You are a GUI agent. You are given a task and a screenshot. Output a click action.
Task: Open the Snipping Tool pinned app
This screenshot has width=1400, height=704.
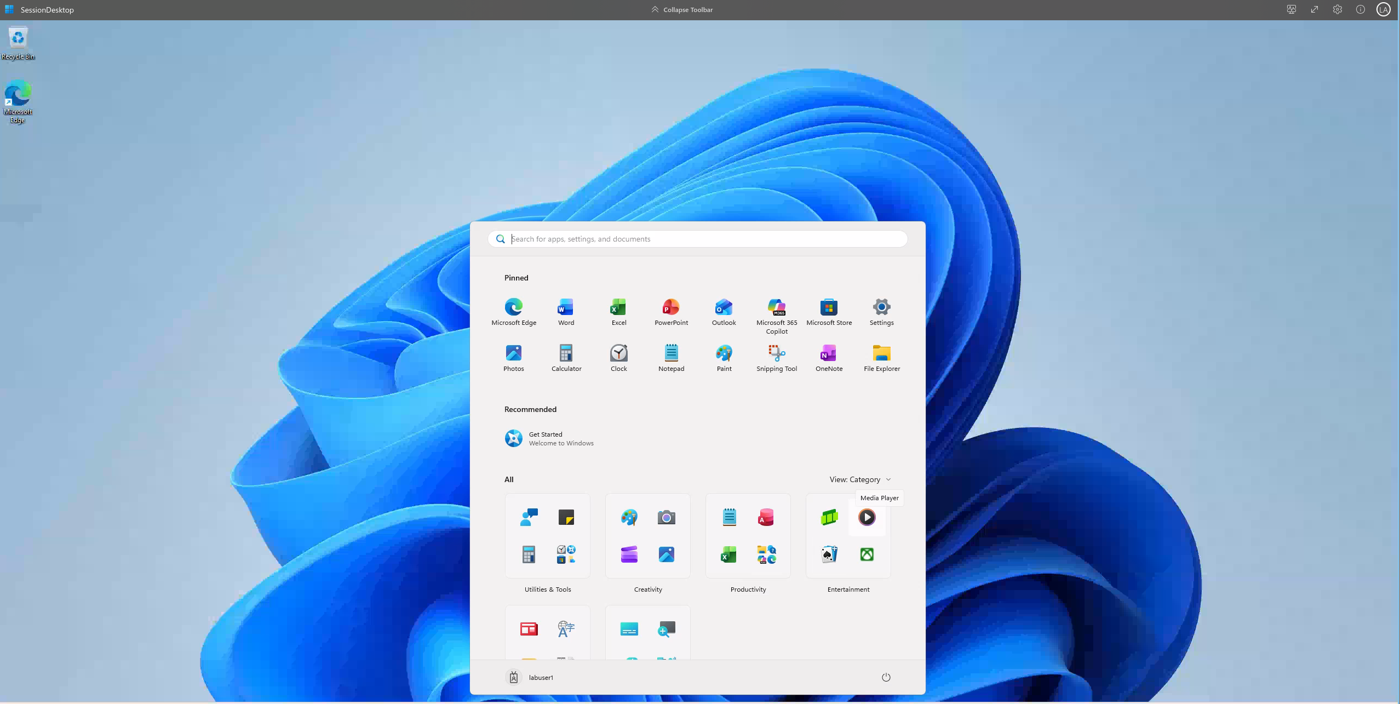pos(777,358)
